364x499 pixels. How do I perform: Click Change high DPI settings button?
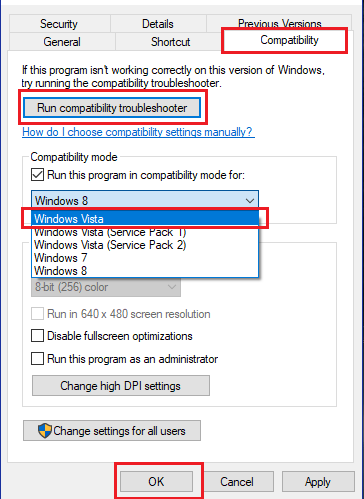click(x=121, y=386)
